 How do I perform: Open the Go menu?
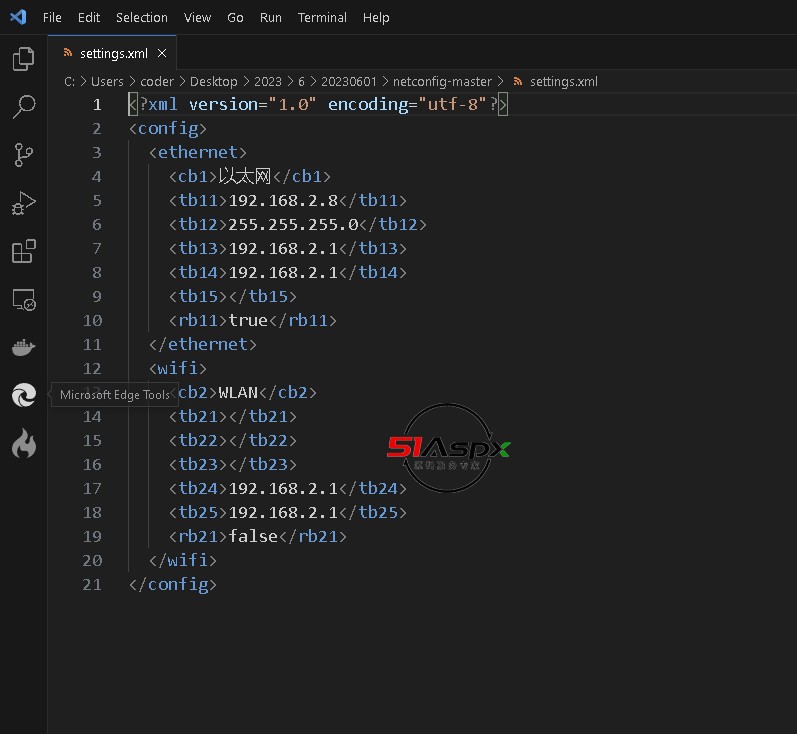(x=235, y=18)
